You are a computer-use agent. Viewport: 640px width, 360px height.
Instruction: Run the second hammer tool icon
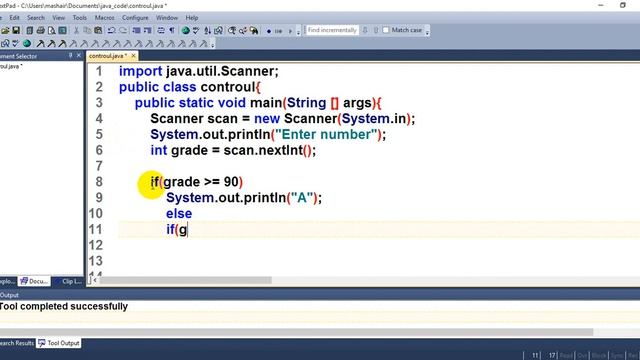tap(51, 44)
